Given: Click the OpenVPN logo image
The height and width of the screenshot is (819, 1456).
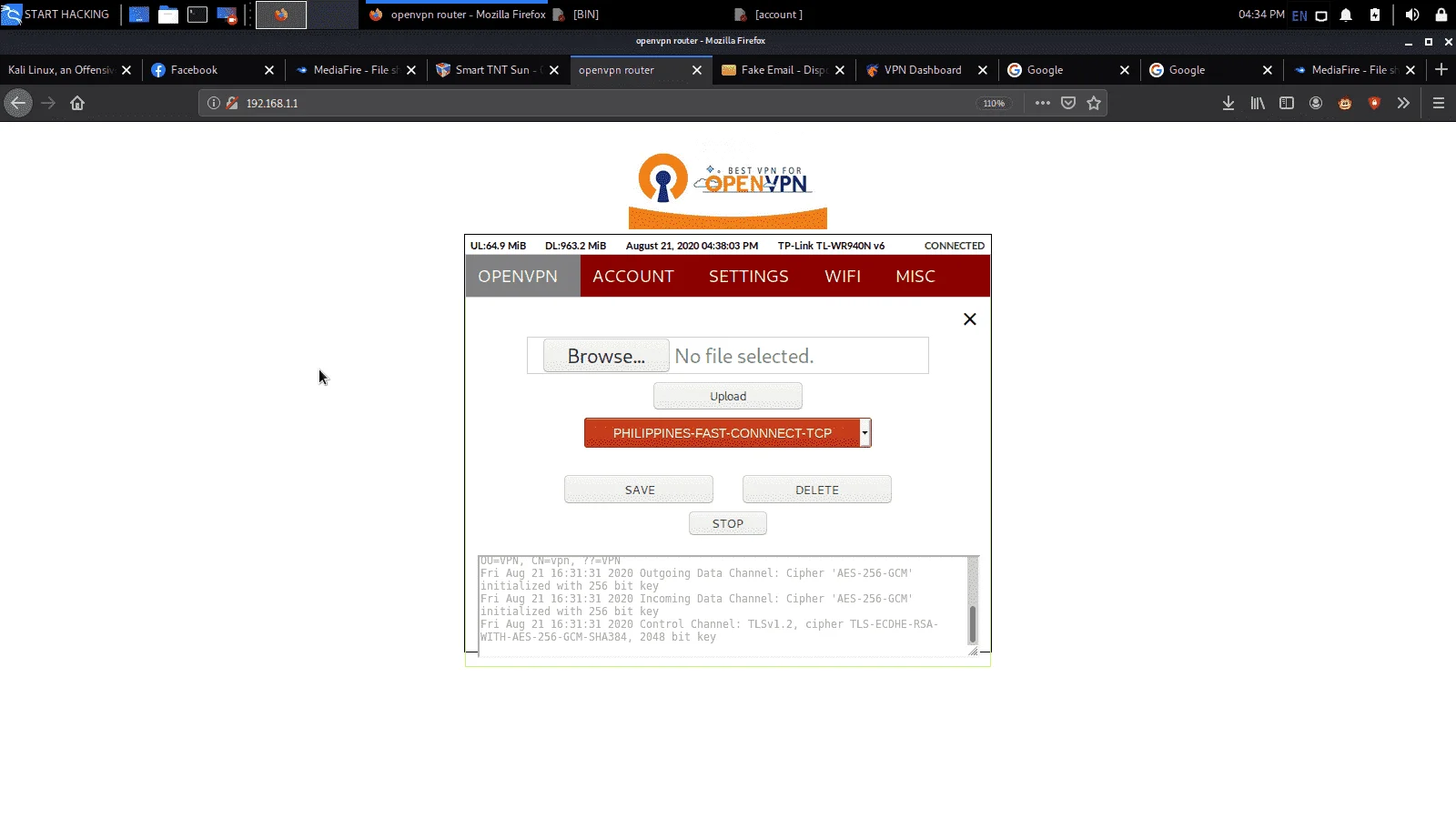Looking at the screenshot, I should click(x=728, y=190).
